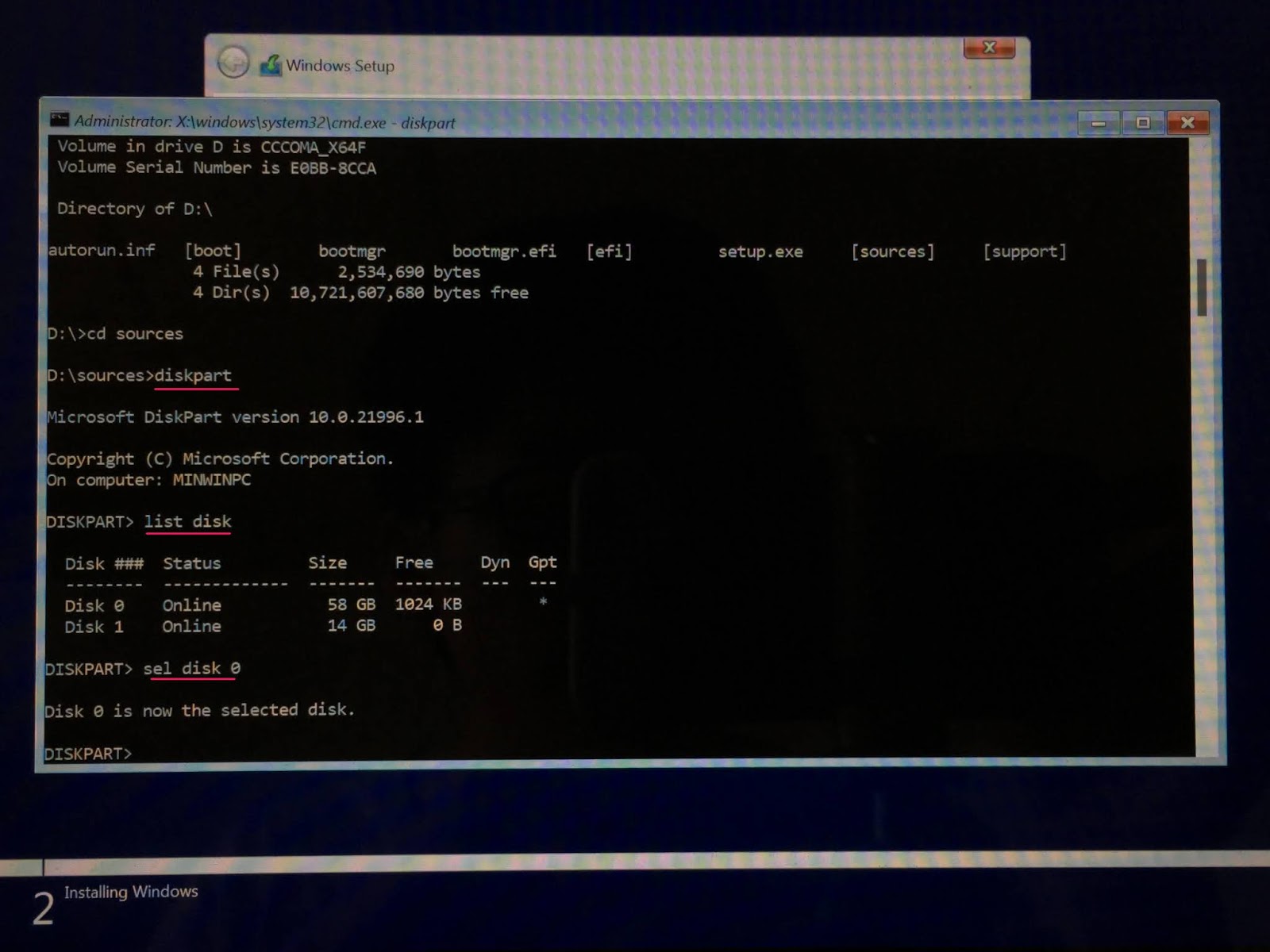Click the '58 GB' size value

click(x=352, y=605)
